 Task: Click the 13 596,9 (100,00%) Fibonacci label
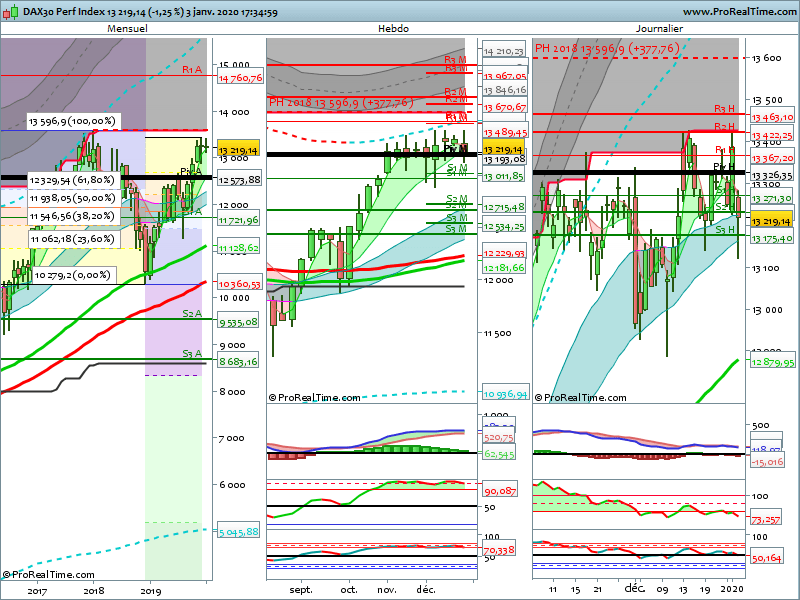point(72,121)
